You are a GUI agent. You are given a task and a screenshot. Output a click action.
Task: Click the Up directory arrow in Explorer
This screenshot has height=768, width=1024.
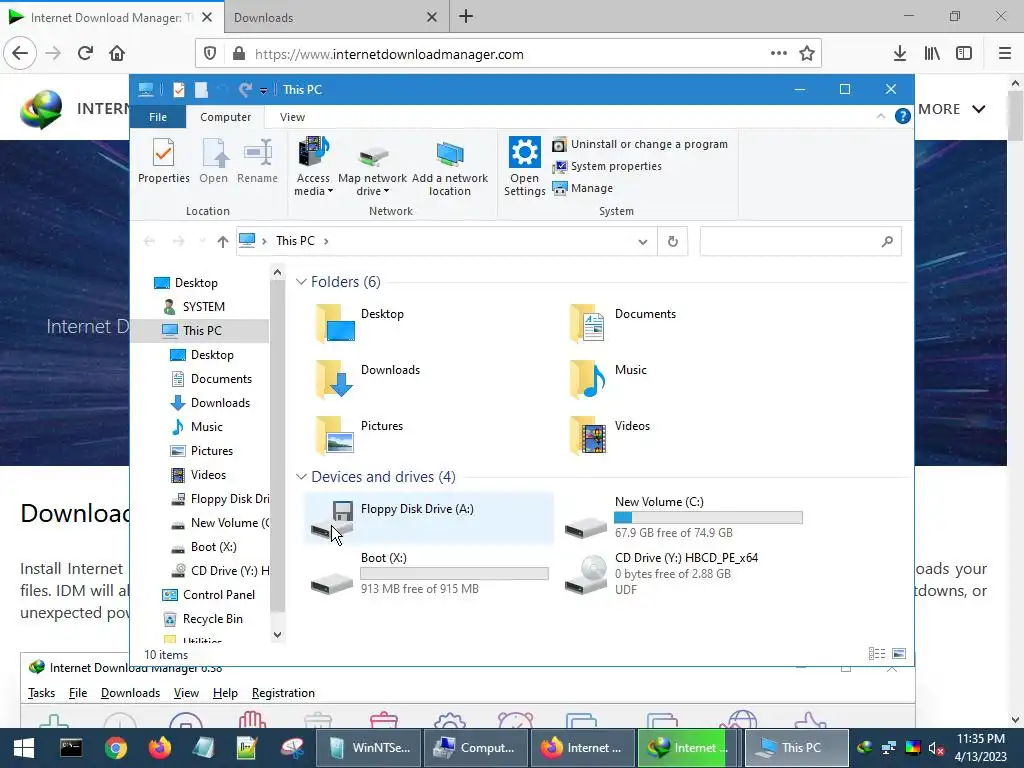[x=222, y=242]
